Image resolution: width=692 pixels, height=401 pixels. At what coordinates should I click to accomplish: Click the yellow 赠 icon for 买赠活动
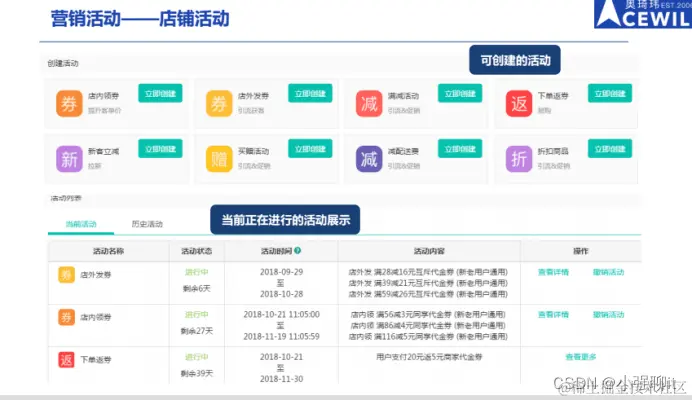pyautogui.click(x=219, y=159)
